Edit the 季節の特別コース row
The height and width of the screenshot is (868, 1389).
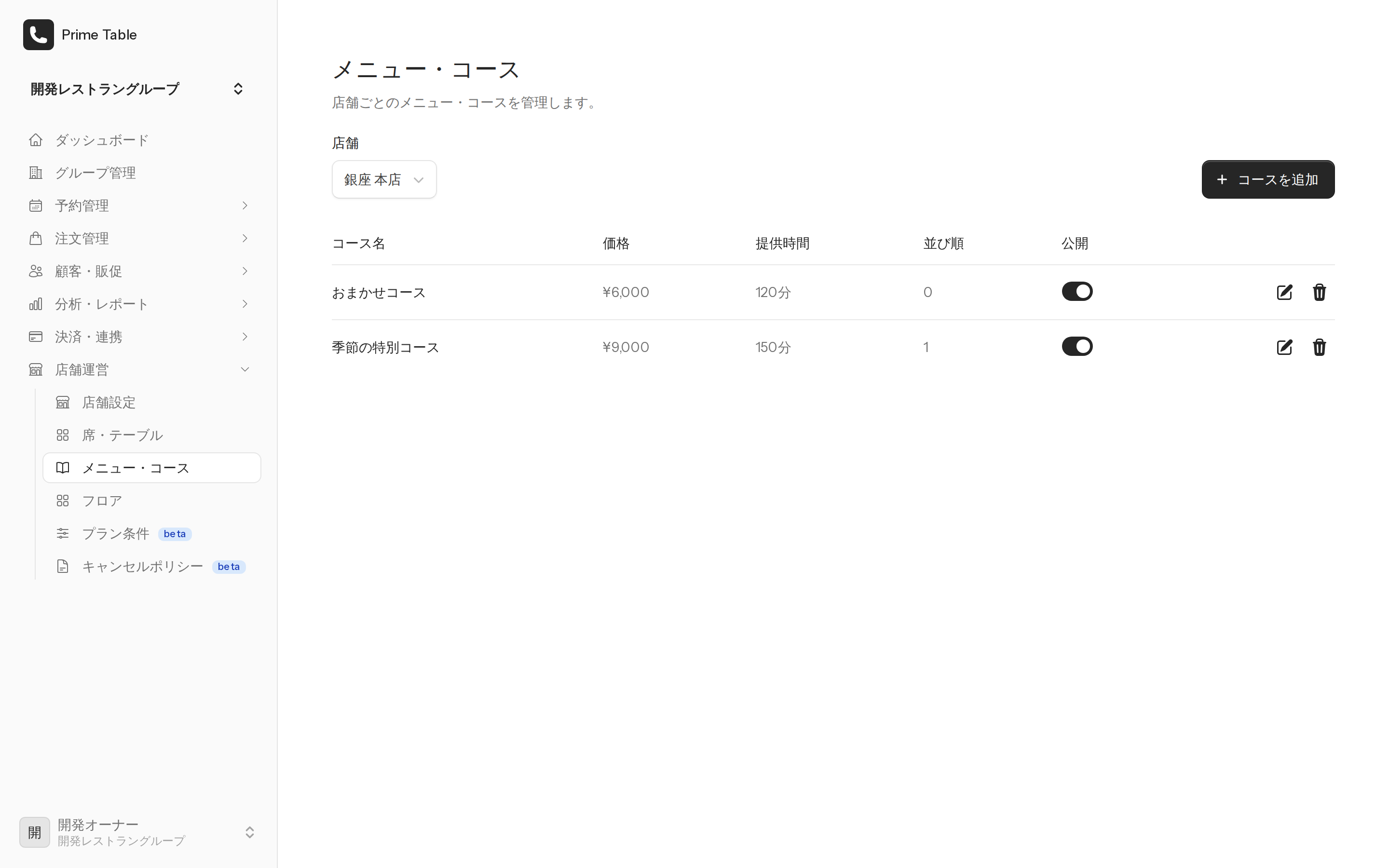(x=1284, y=347)
